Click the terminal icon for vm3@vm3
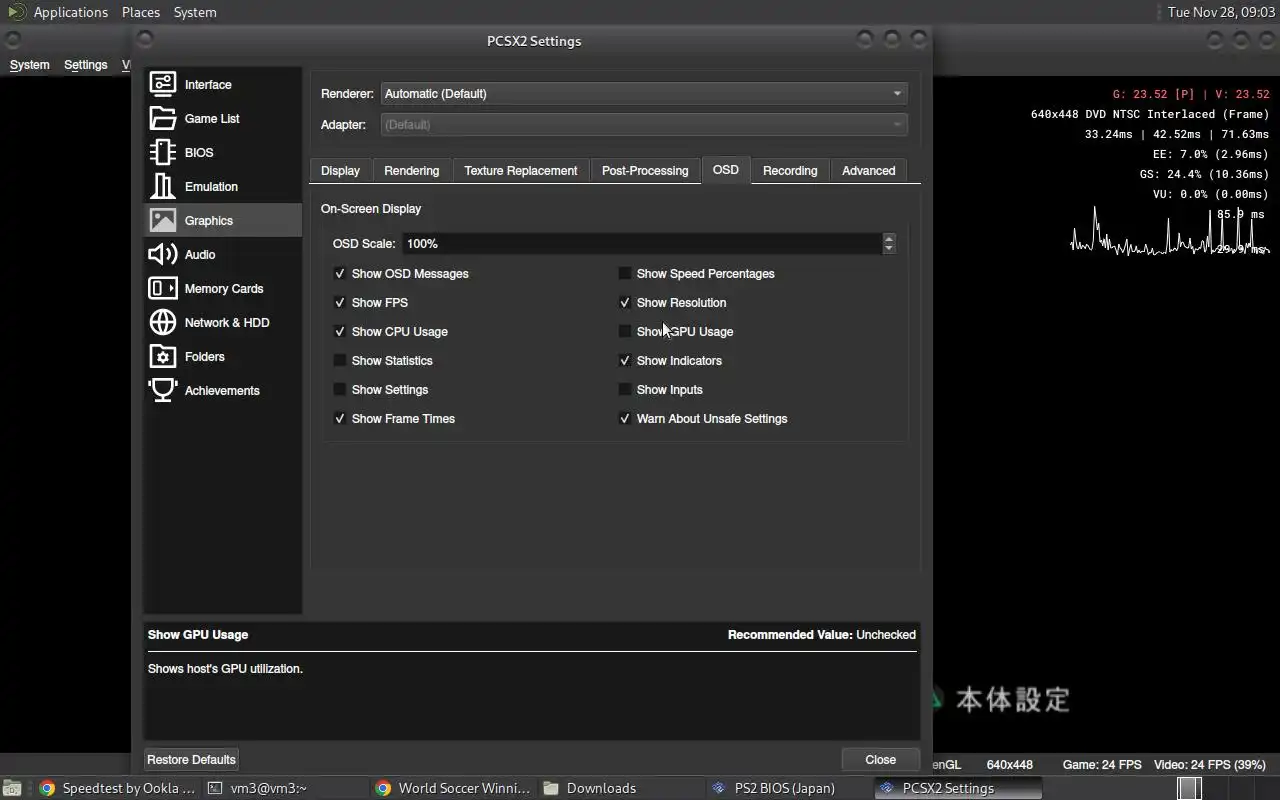 214,788
